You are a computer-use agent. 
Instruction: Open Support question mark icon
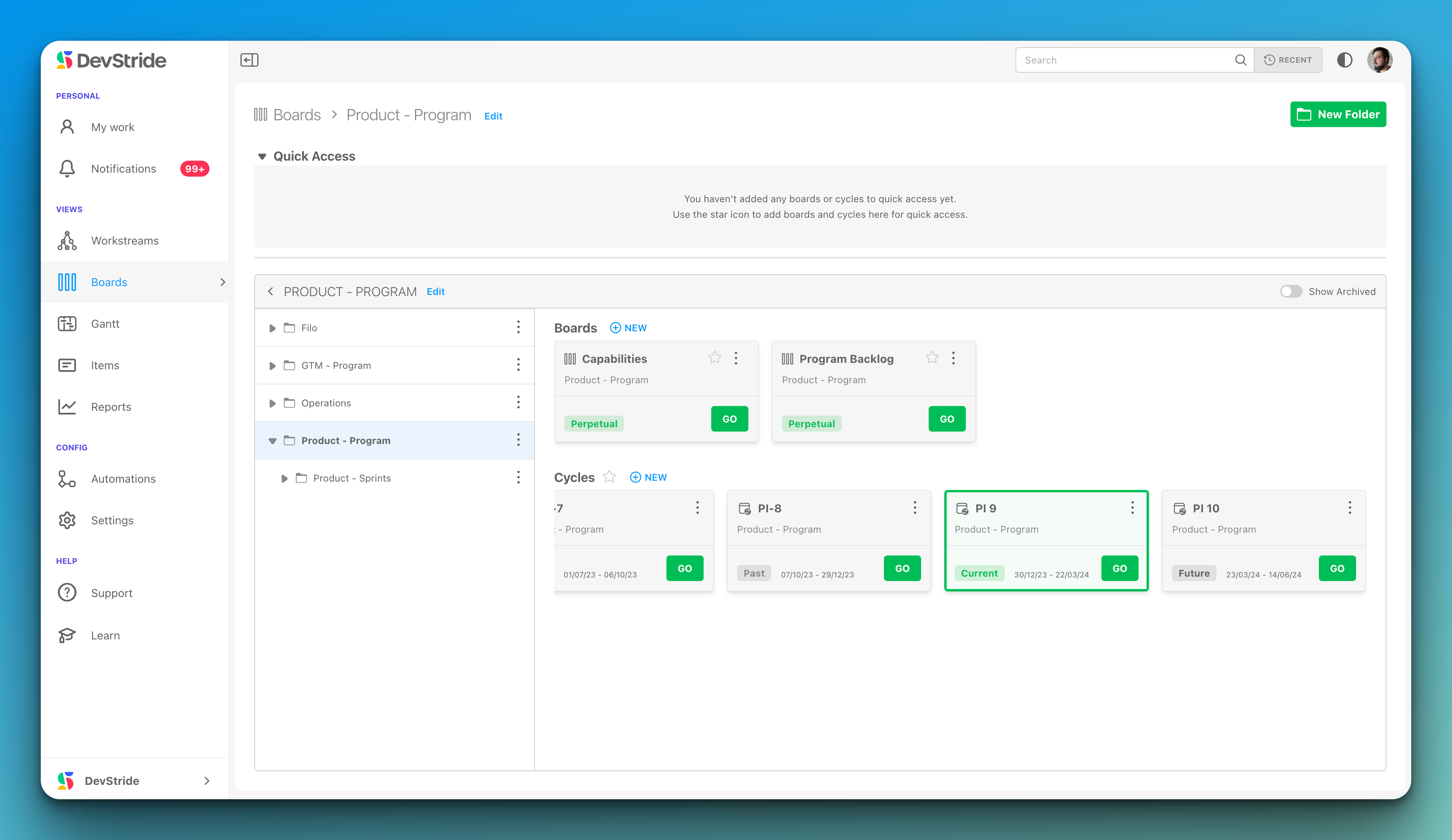(67, 593)
